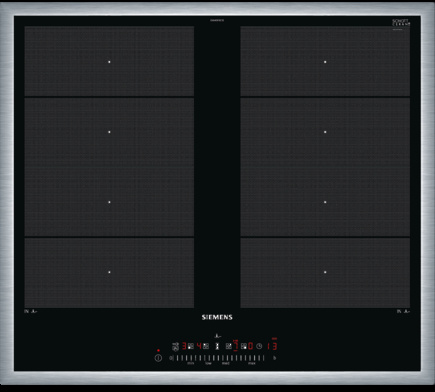Tap the red power level 4 display
The height and width of the screenshot is (392, 435).
point(199,346)
